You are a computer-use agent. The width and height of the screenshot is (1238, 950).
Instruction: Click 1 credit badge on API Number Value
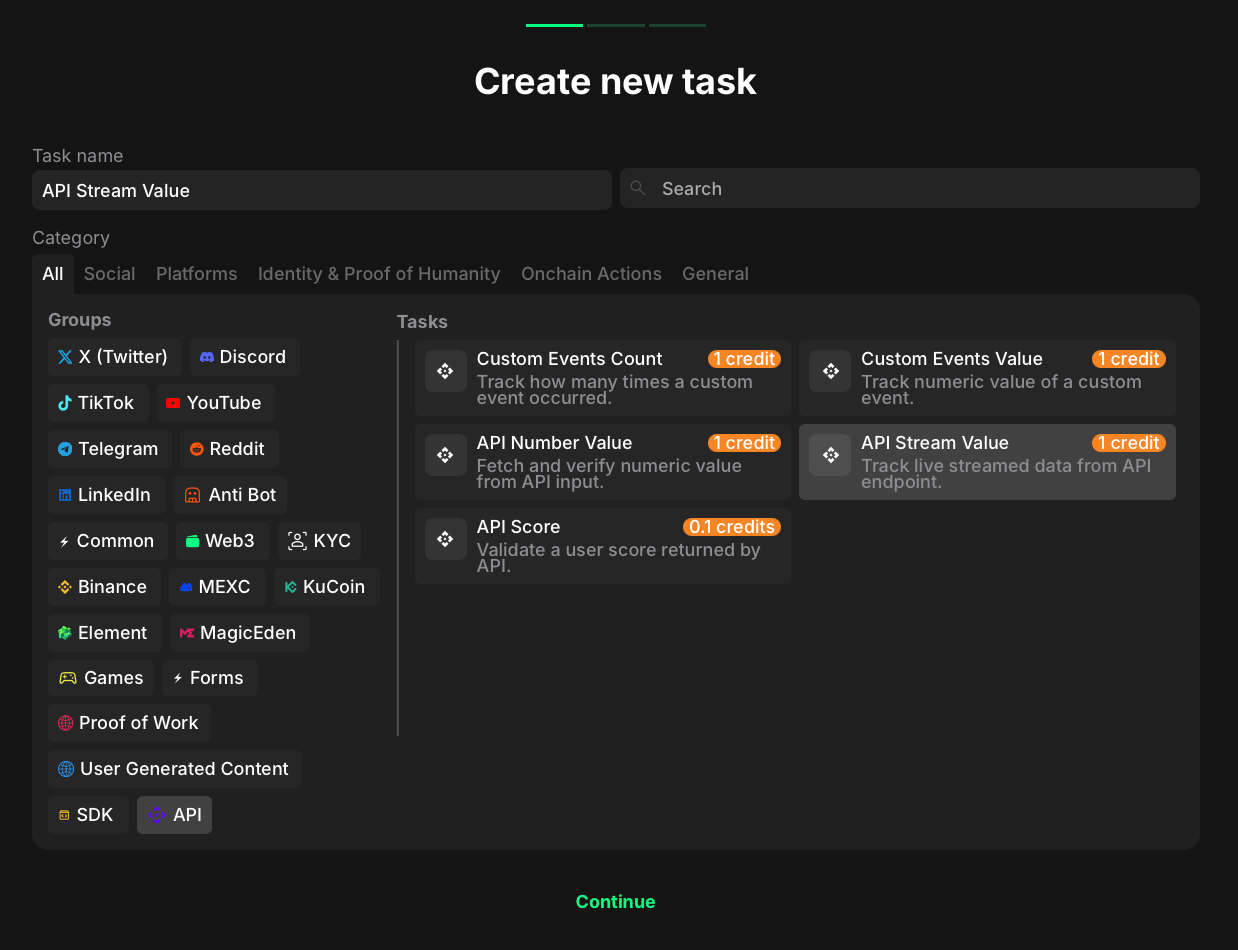(744, 443)
